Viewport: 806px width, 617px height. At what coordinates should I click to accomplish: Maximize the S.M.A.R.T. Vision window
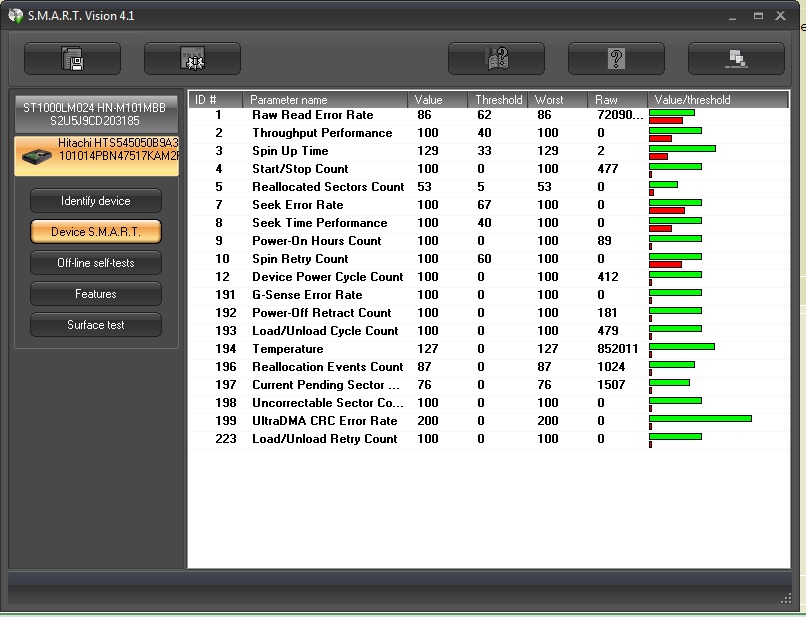tap(758, 16)
